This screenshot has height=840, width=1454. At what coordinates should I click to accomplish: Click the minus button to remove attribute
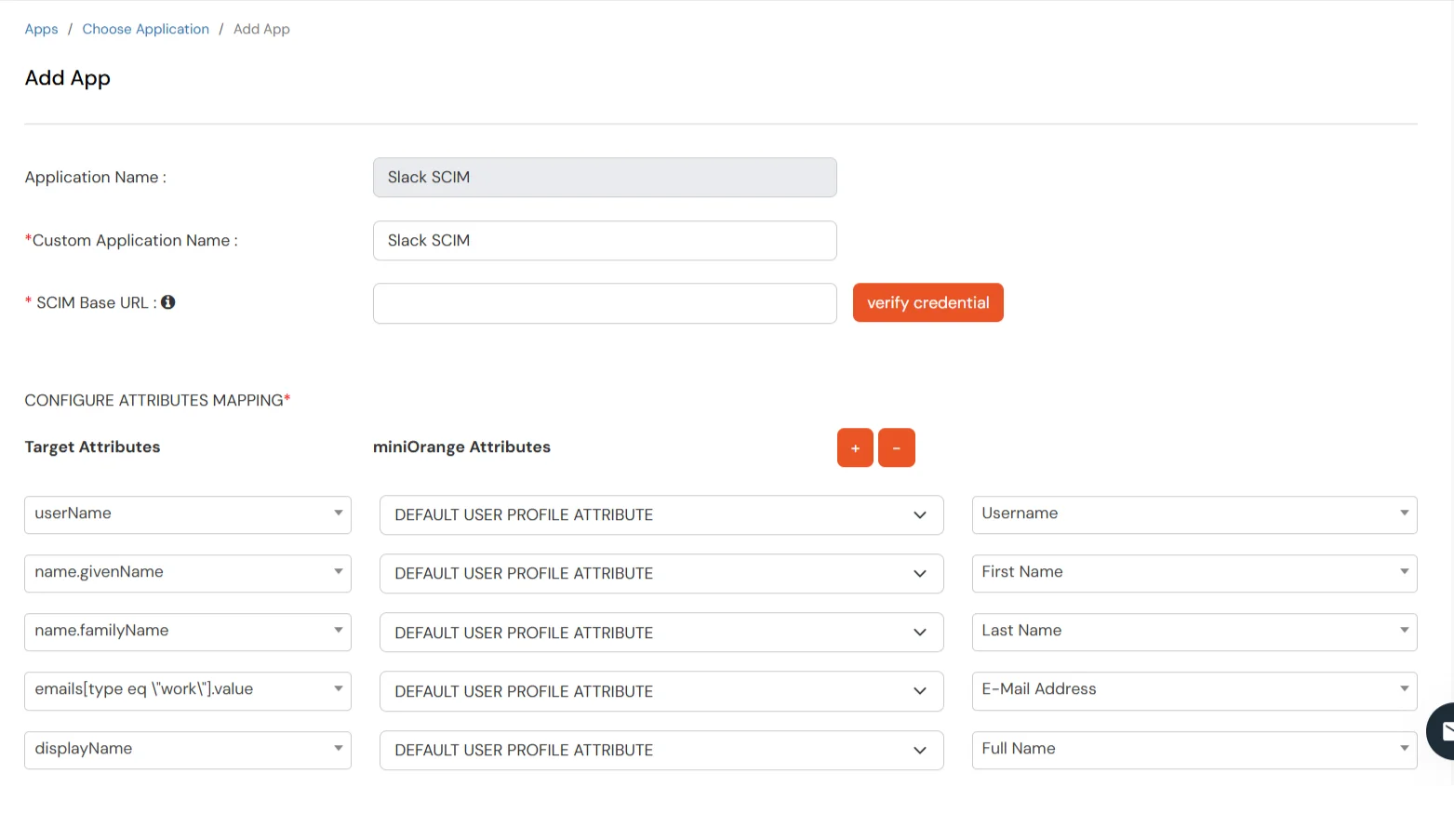coord(897,447)
